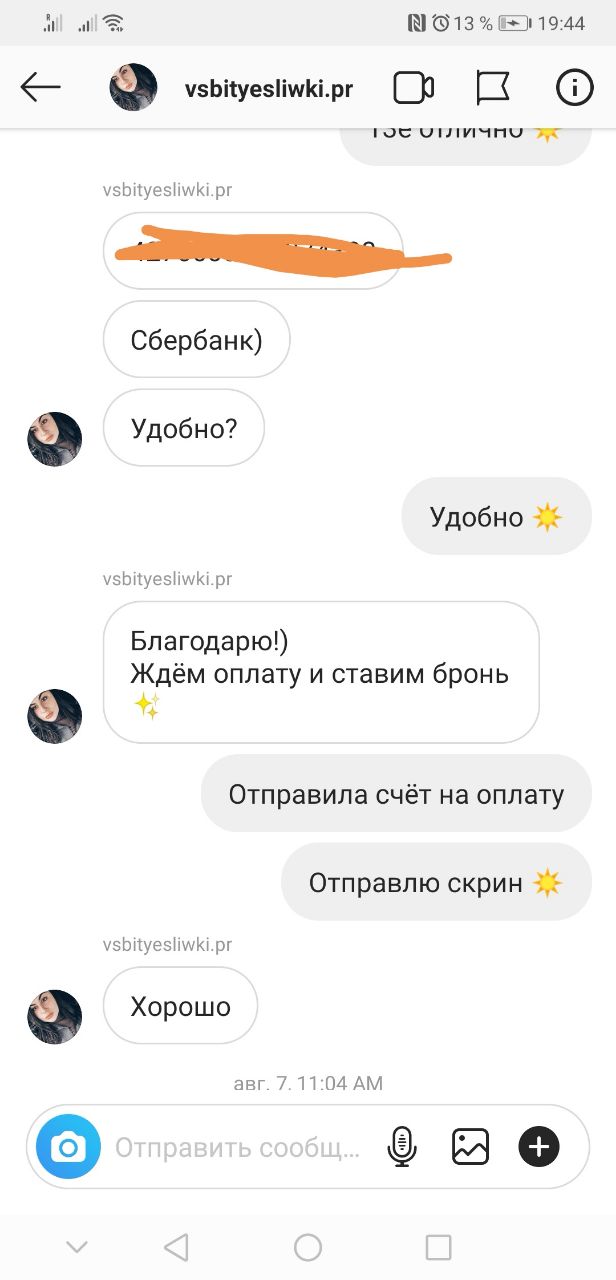
Task: Open recent apps with the square button
Action: tap(439, 1246)
